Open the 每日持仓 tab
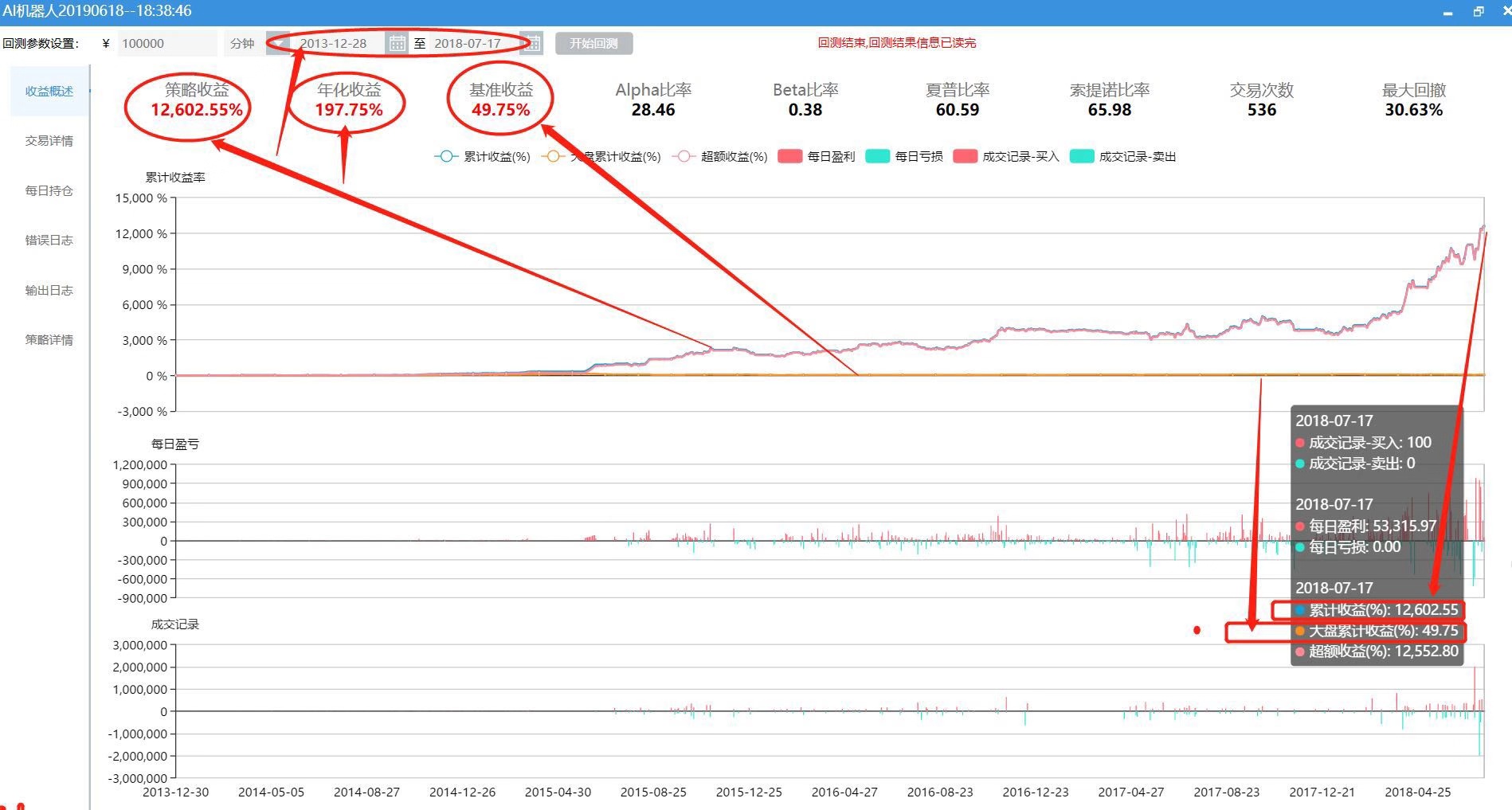This screenshot has height=810, width=1512. pos(49,190)
